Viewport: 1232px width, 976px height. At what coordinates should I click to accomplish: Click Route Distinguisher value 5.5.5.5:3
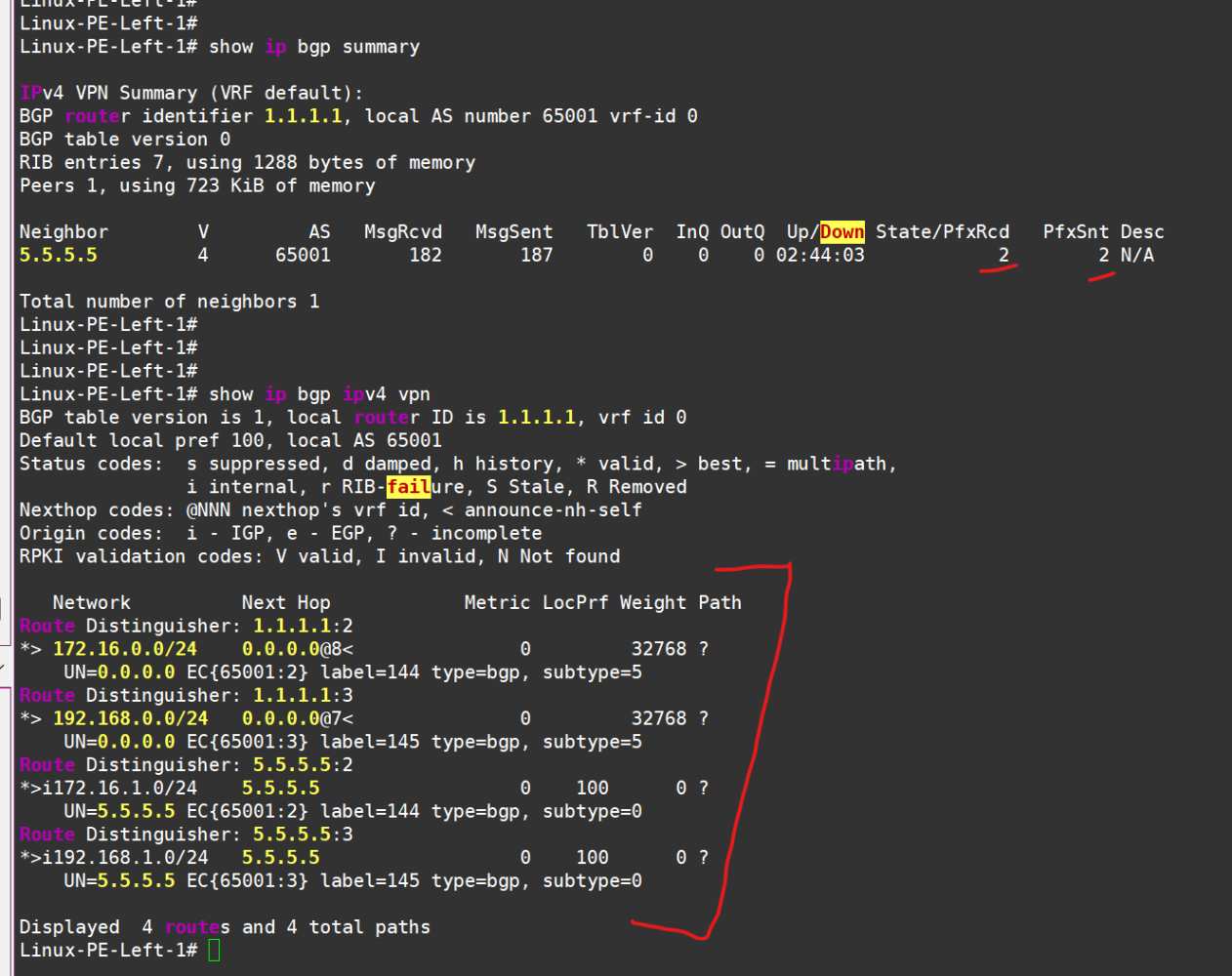click(x=303, y=834)
